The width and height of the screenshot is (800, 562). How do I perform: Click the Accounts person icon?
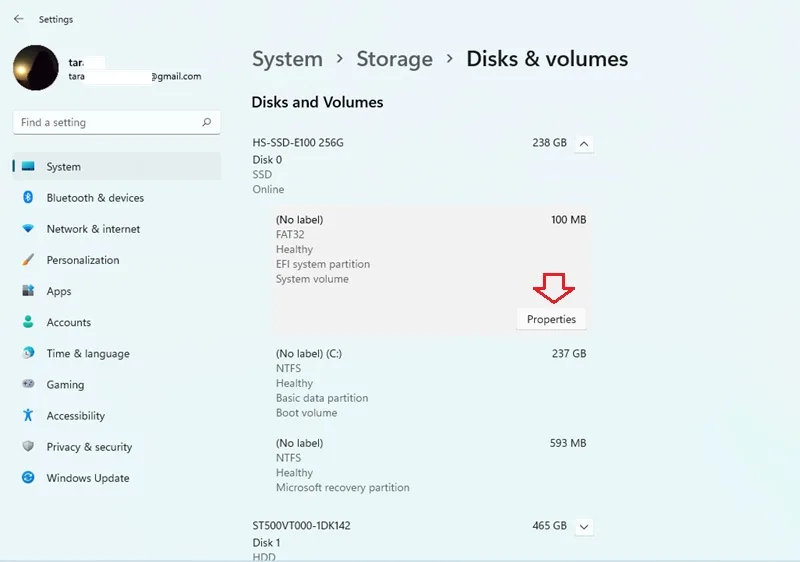tap(28, 322)
